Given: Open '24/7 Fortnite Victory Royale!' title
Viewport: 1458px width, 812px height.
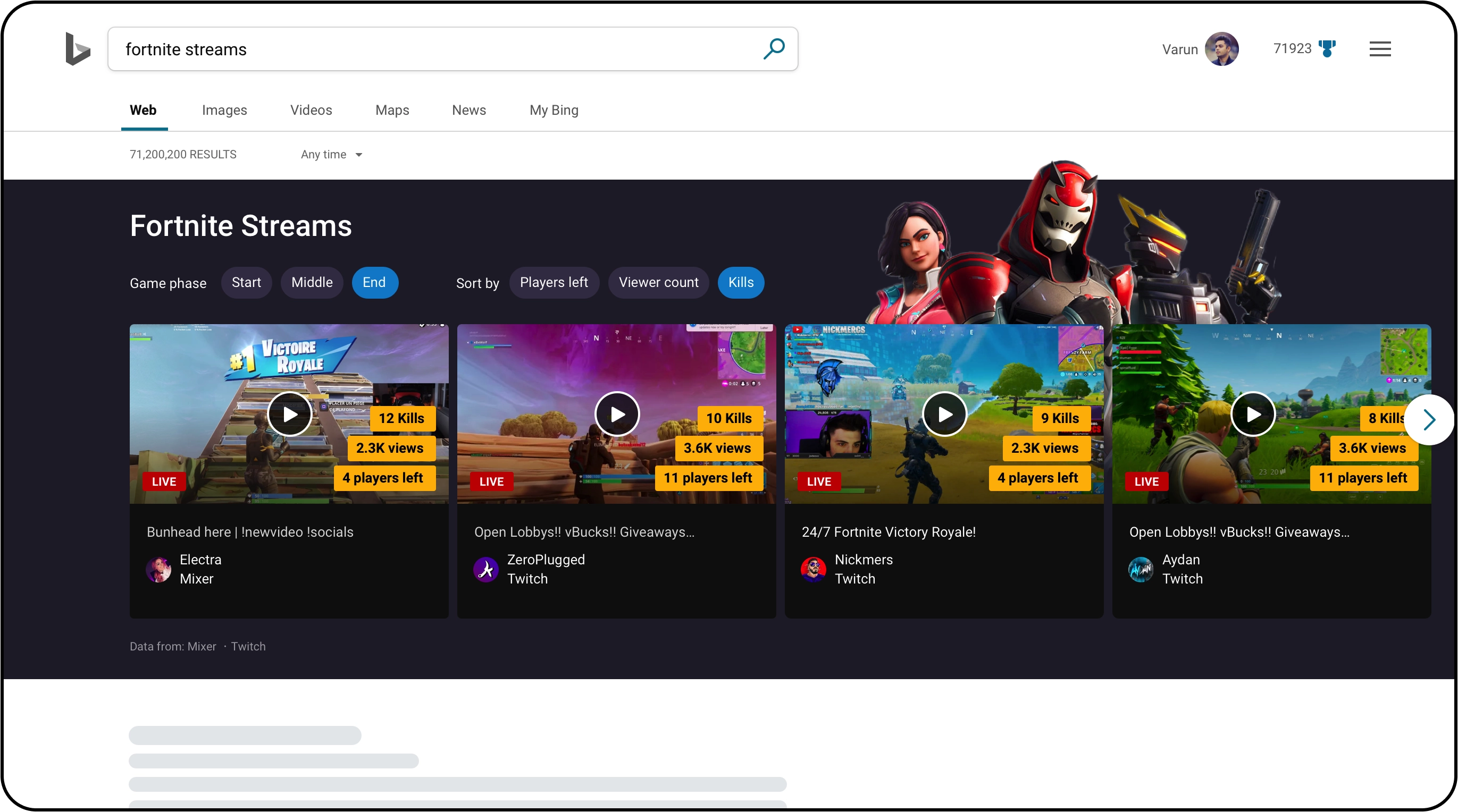Looking at the screenshot, I should pos(889,532).
